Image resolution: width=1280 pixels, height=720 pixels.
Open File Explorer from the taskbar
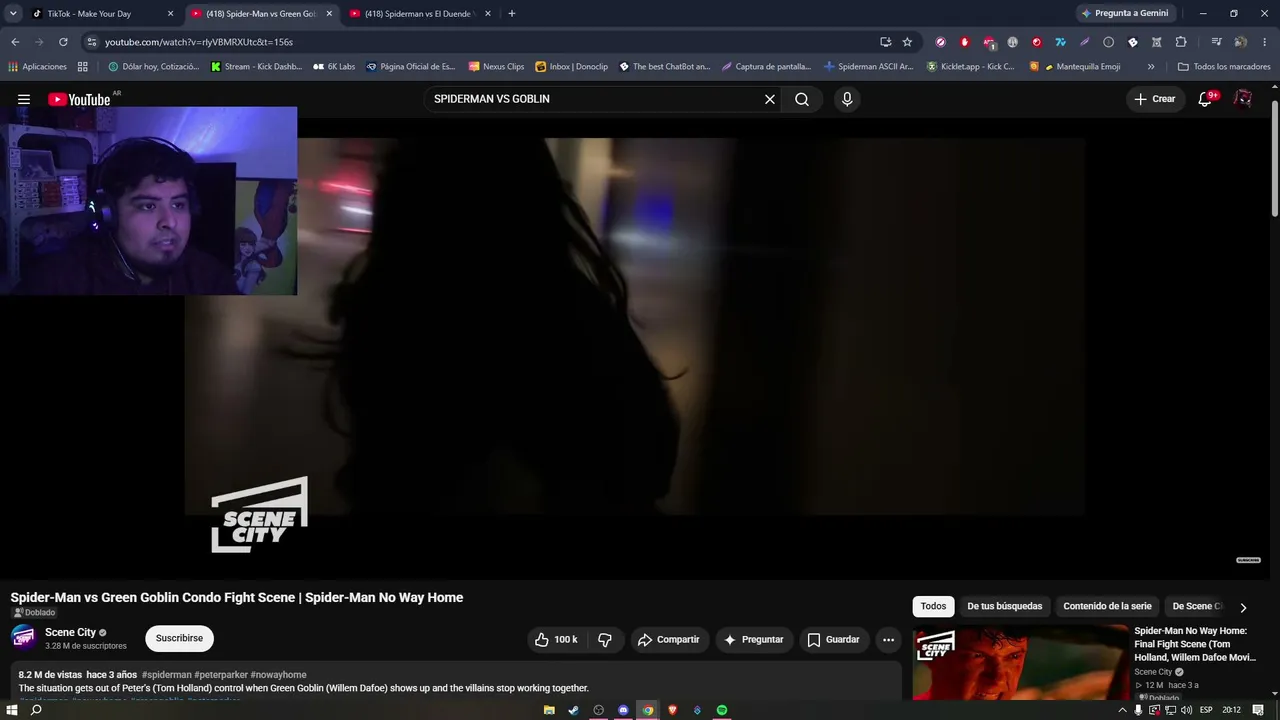click(549, 710)
